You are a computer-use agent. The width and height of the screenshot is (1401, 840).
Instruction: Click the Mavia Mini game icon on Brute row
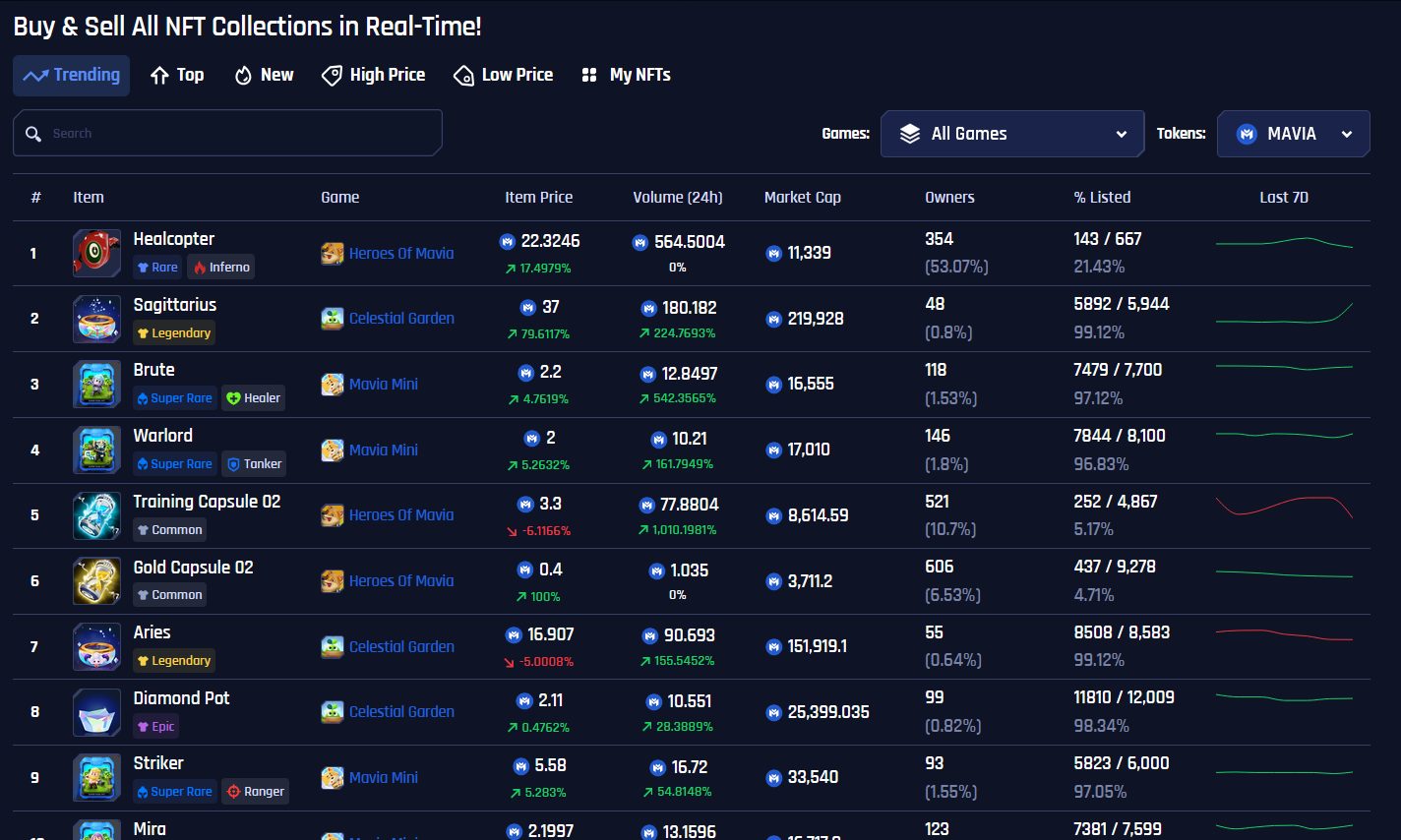click(332, 384)
